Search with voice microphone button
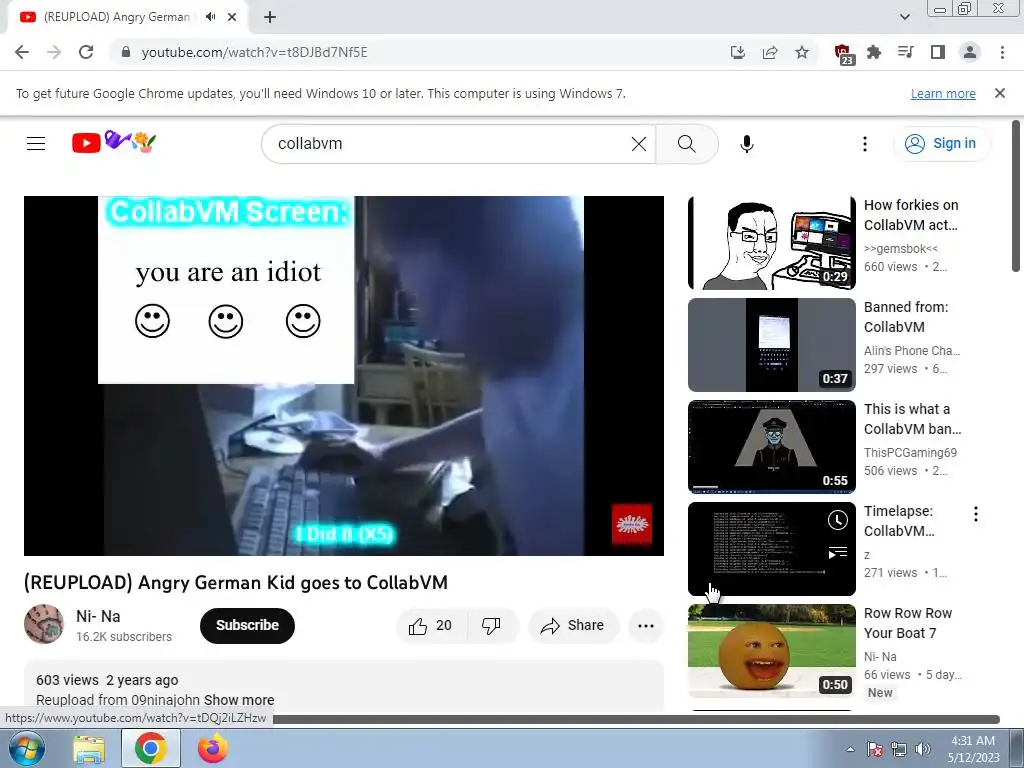 pos(747,144)
